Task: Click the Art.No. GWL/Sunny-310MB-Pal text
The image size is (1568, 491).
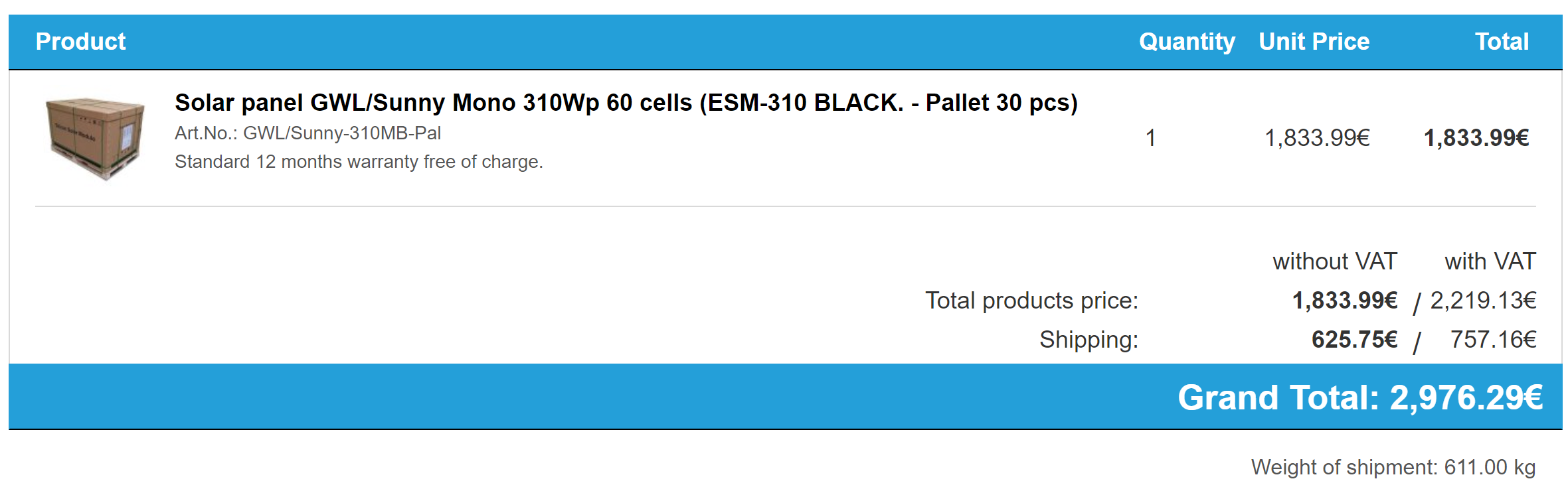Action: [x=307, y=133]
